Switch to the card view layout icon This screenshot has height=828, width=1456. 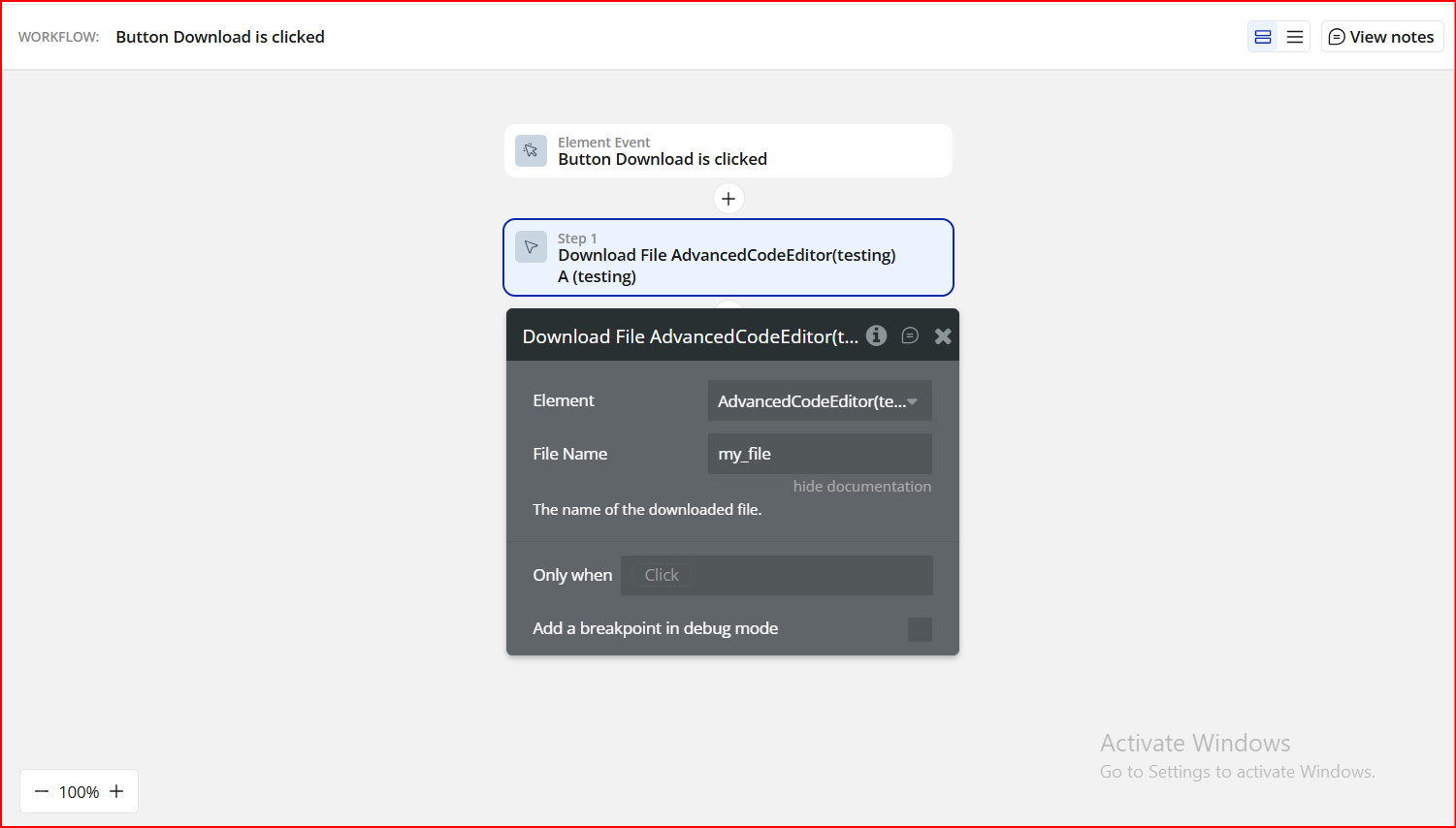(x=1263, y=37)
